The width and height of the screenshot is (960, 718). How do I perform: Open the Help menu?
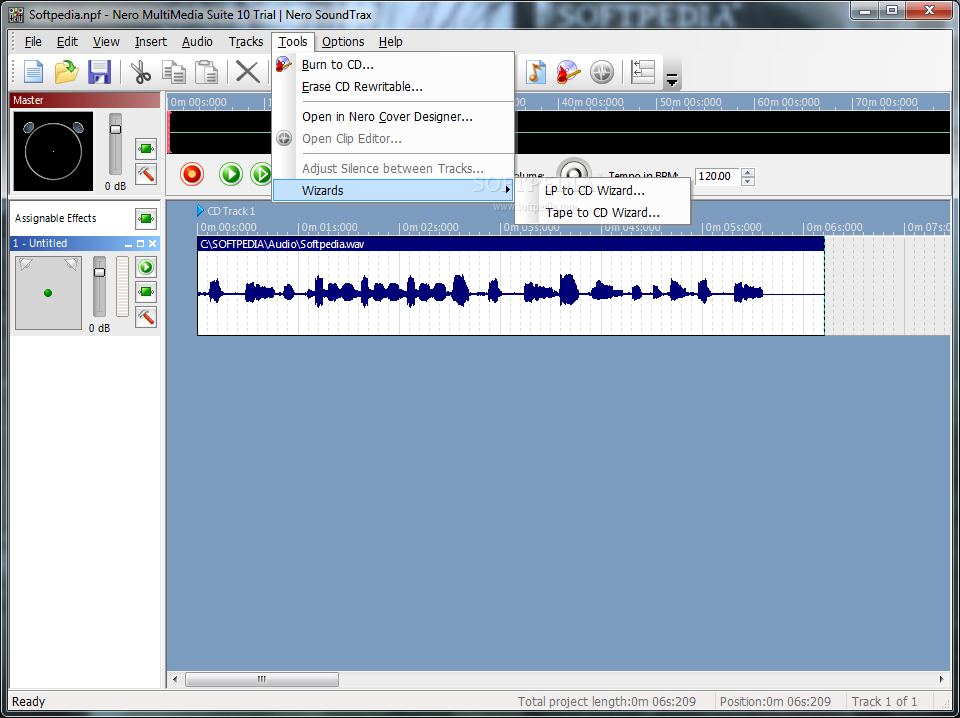[x=390, y=42]
